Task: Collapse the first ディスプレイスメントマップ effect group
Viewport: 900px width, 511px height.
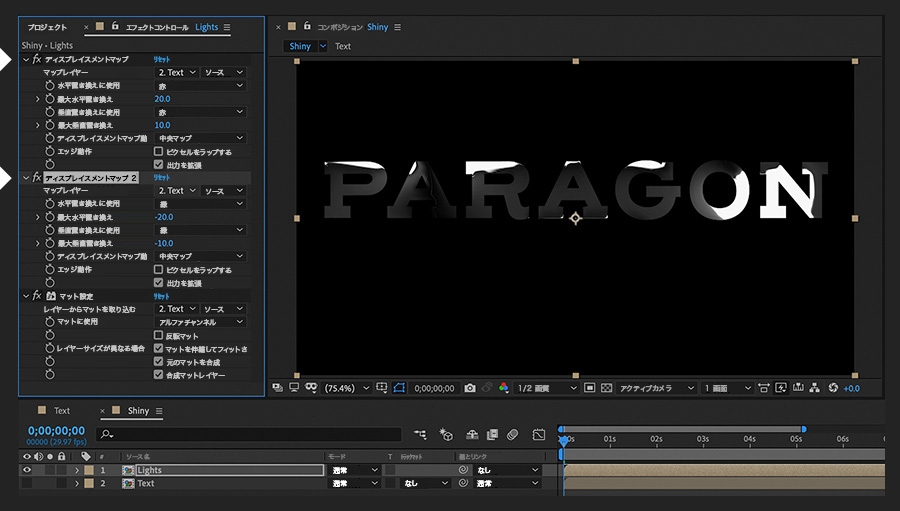Action: pyautogui.click(x=26, y=59)
